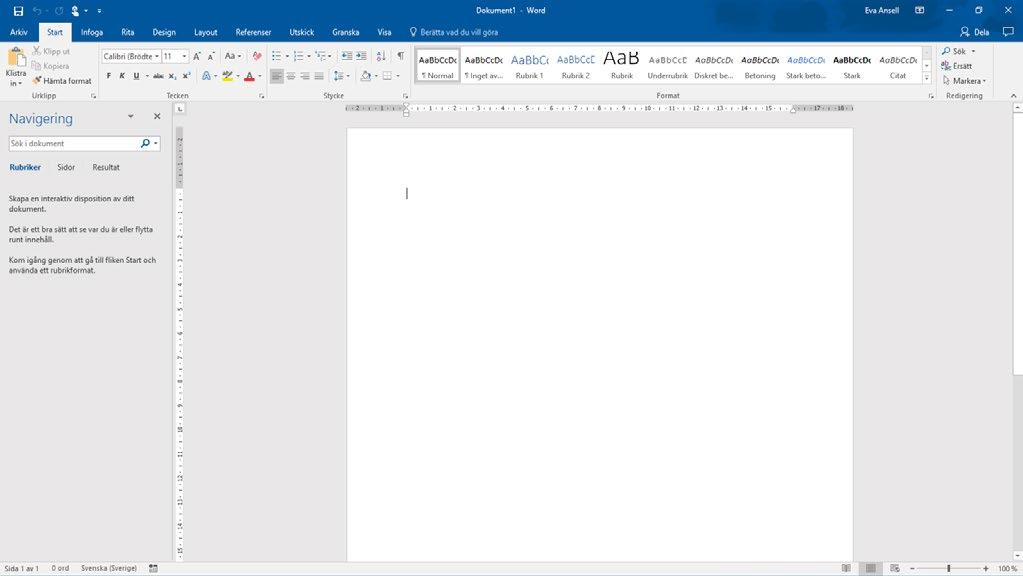
Task: Apply subscript formatting
Action: (x=172, y=76)
